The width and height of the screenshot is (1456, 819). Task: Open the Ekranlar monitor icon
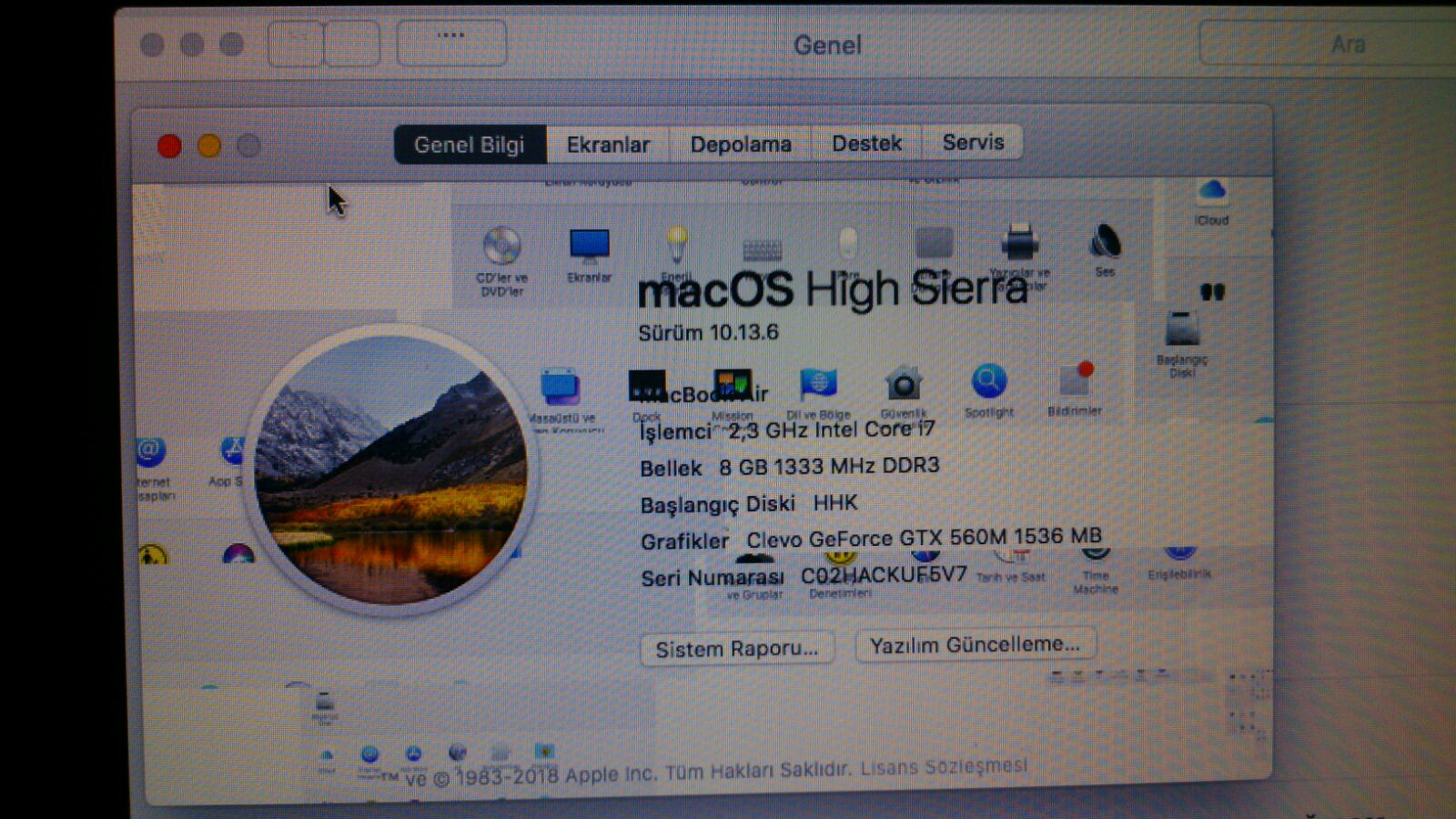tap(589, 246)
